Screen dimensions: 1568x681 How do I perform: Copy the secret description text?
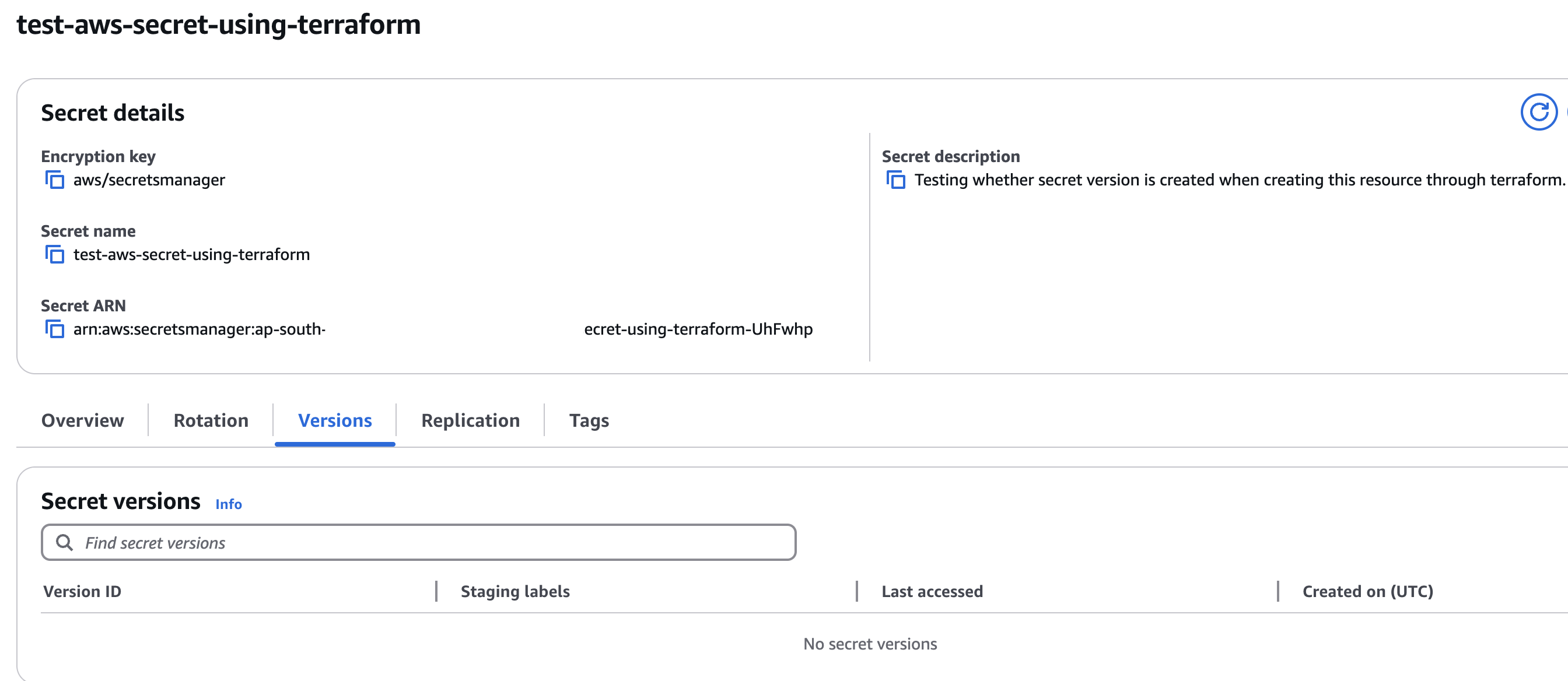pyautogui.click(x=895, y=180)
